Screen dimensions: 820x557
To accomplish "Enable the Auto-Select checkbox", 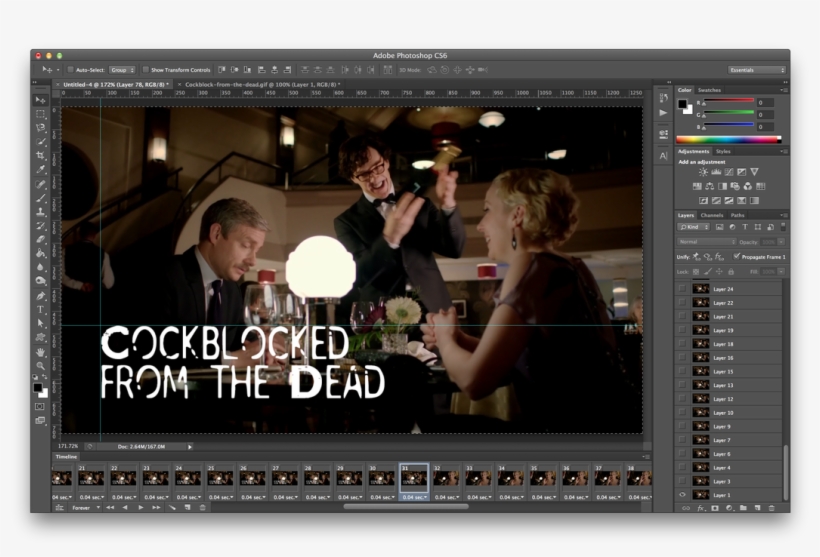I will click(x=70, y=70).
